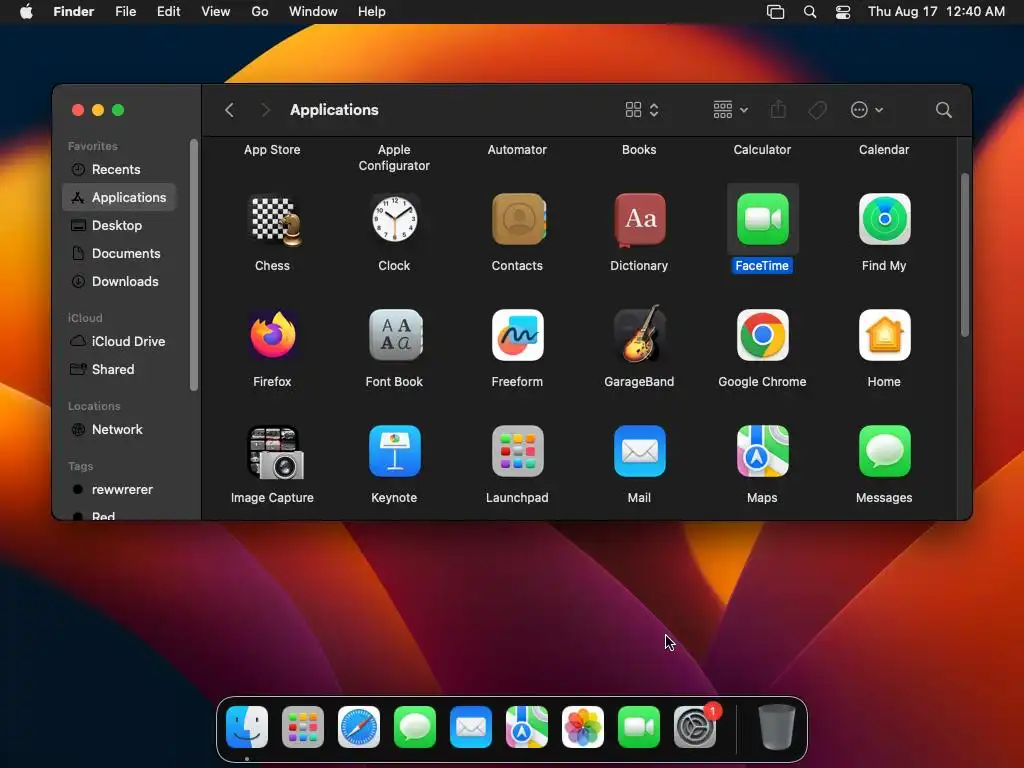Open FaceTime from the Dock
The height and width of the screenshot is (768, 1024).
coord(639,727)
